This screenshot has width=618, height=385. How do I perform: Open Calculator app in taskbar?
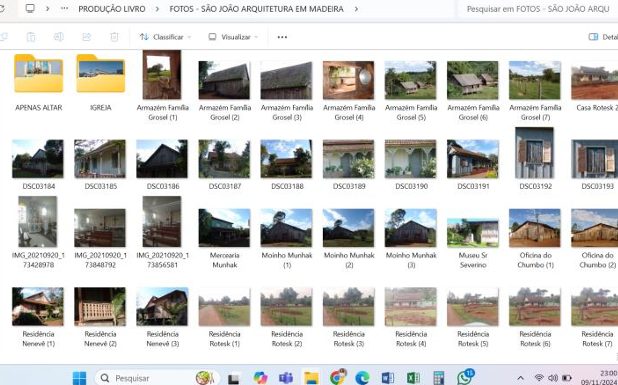pyautogui.click(x=438, y=378)
